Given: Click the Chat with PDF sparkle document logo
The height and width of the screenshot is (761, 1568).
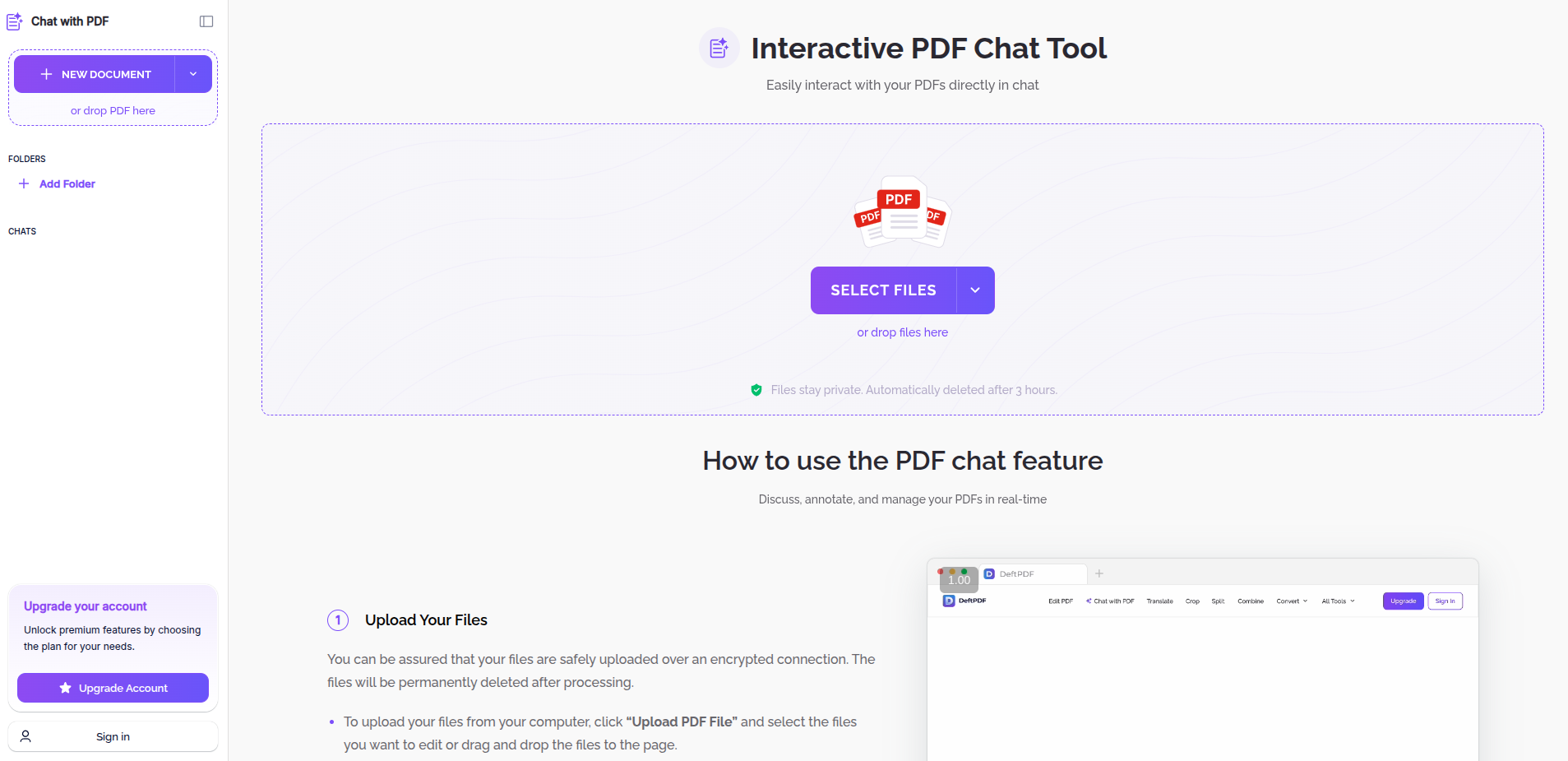Looking at the screenshot, I should (15, 21).
